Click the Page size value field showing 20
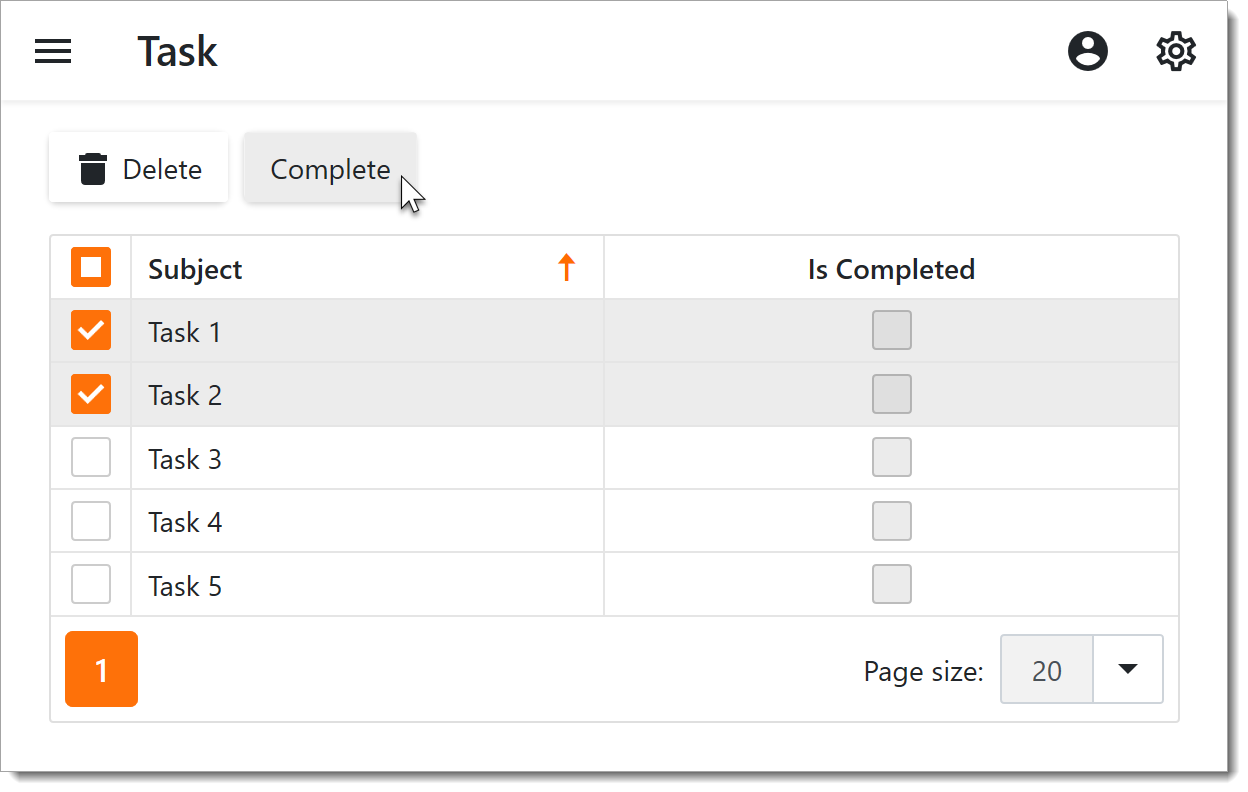 [1047, 670]
